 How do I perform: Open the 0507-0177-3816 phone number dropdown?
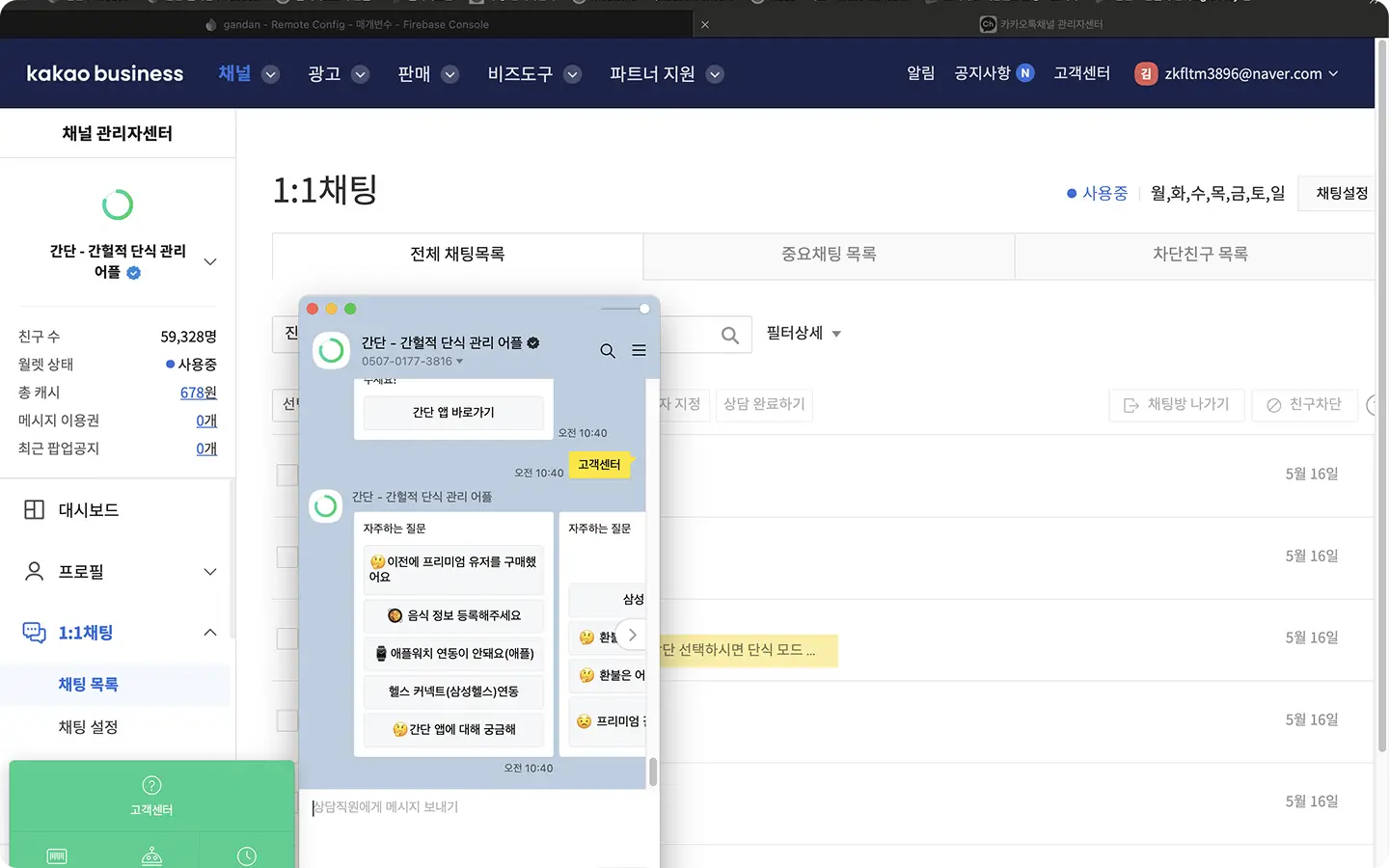[x=413, y=362]
